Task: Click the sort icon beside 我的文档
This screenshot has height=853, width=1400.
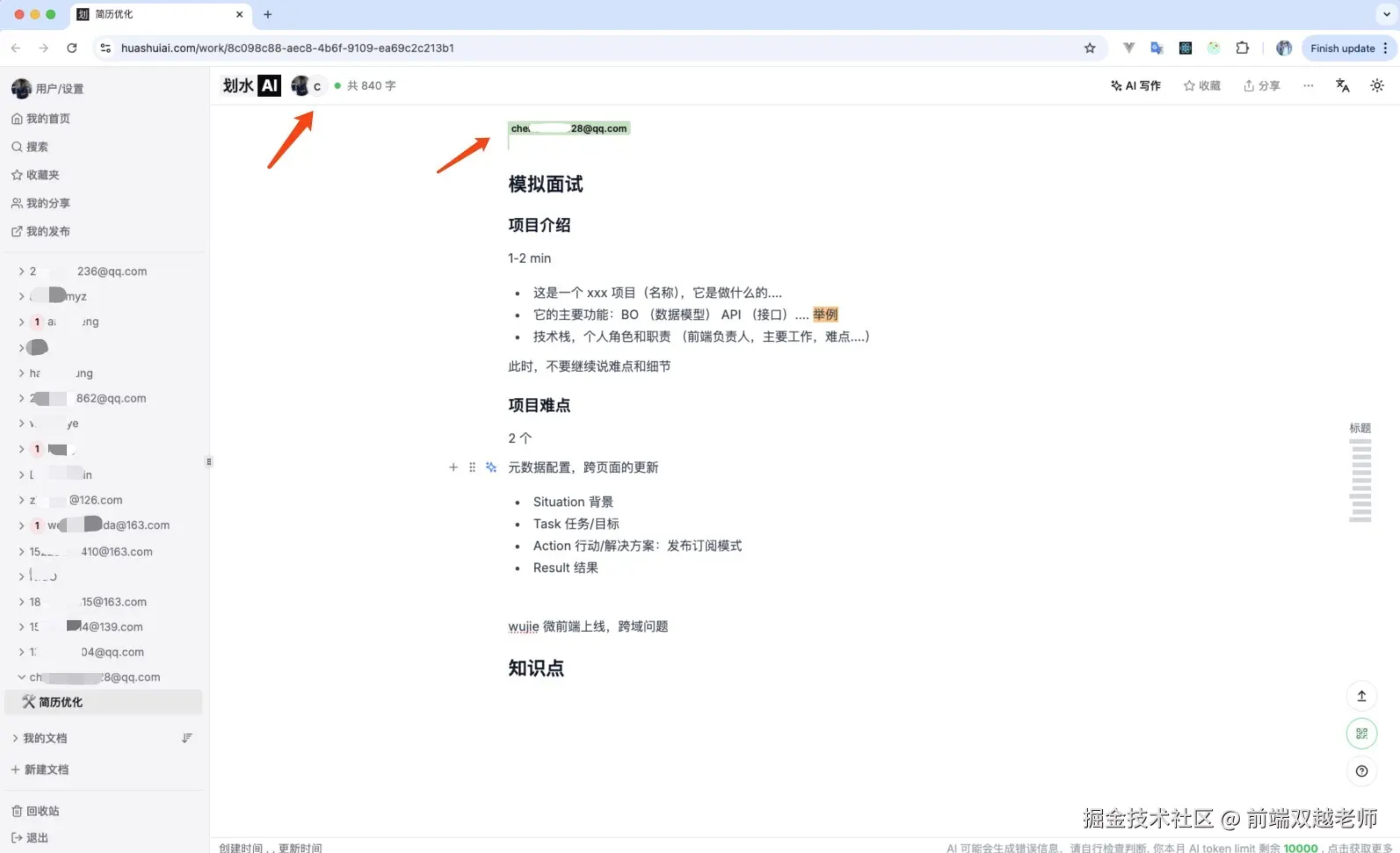Action: (x=186, y=738)
